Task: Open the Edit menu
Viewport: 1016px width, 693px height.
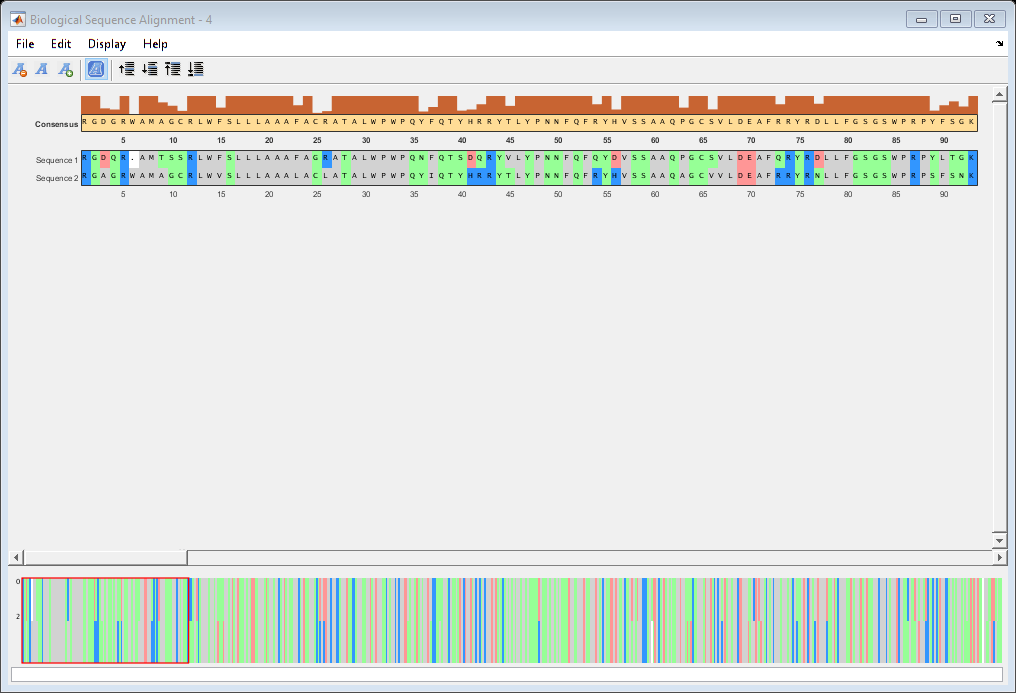Action: (61, 44)
